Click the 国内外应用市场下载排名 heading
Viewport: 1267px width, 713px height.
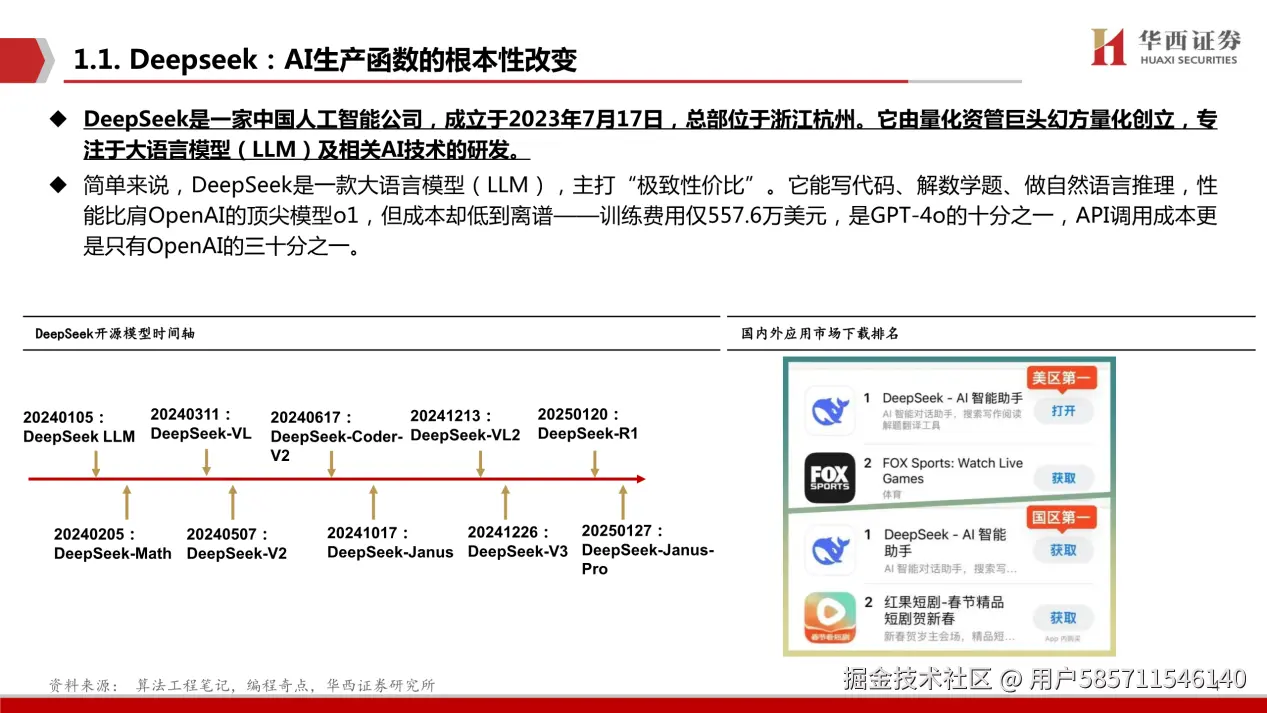click(x=820, y=333)
